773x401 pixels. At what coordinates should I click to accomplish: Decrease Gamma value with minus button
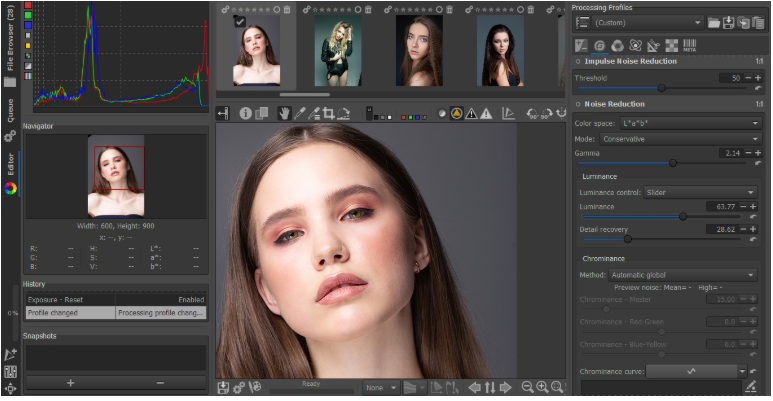[749, 153]
